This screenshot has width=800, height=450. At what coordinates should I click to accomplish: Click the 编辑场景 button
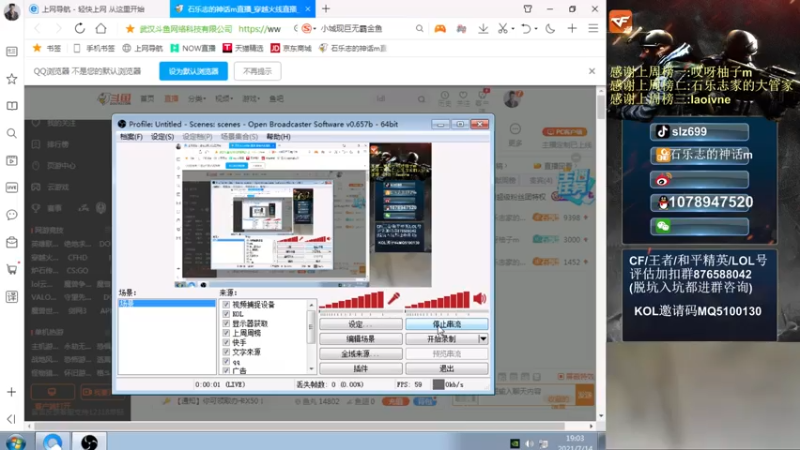click(361, 339)
